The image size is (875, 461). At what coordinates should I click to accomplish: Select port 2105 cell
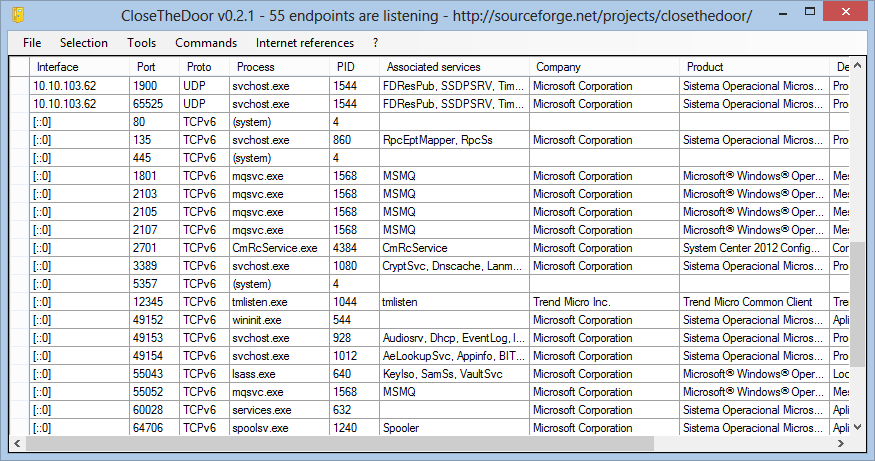[154, 212]
